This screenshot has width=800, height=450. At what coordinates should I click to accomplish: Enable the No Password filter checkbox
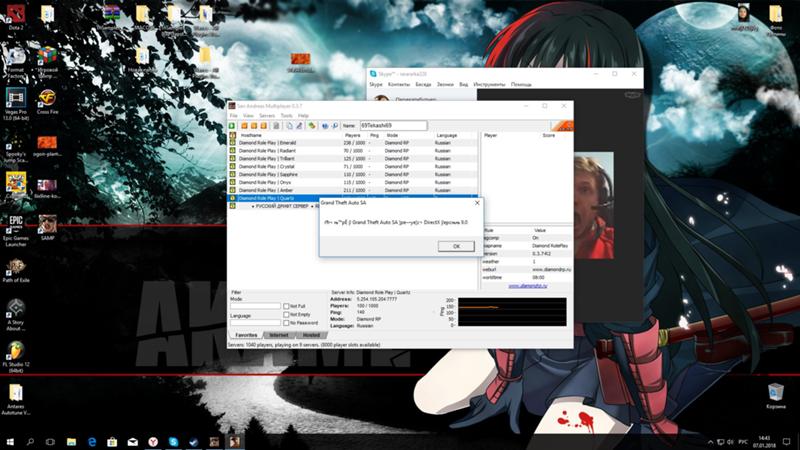286,323
